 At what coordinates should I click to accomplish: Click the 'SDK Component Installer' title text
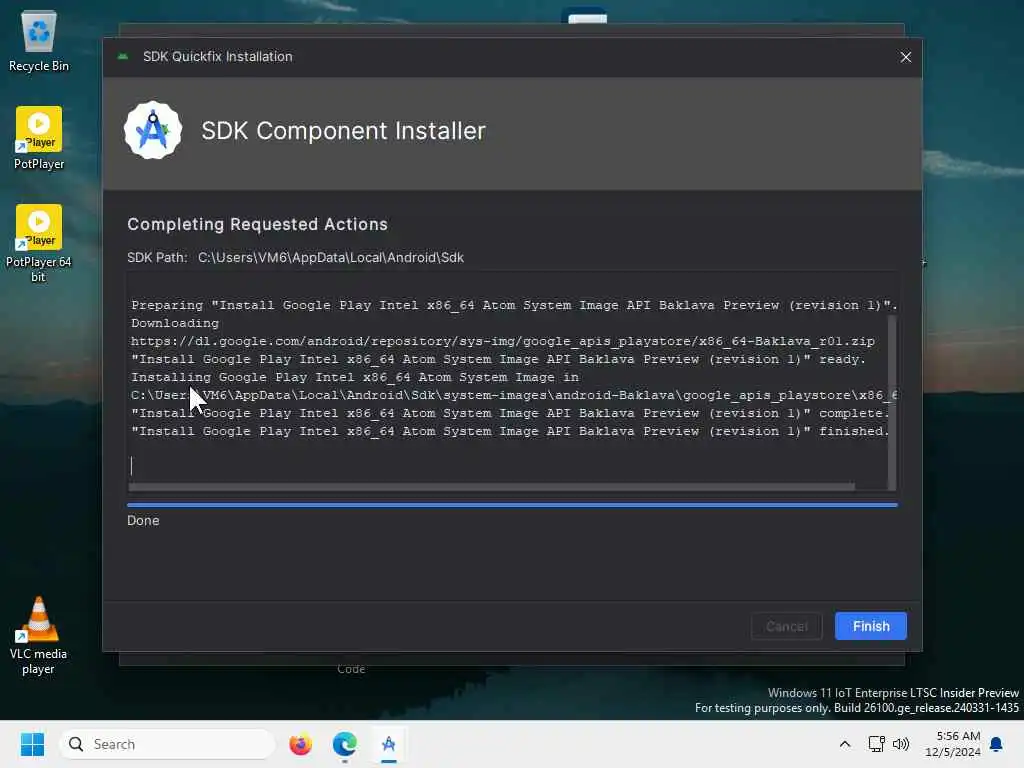(x=344, y=131)
